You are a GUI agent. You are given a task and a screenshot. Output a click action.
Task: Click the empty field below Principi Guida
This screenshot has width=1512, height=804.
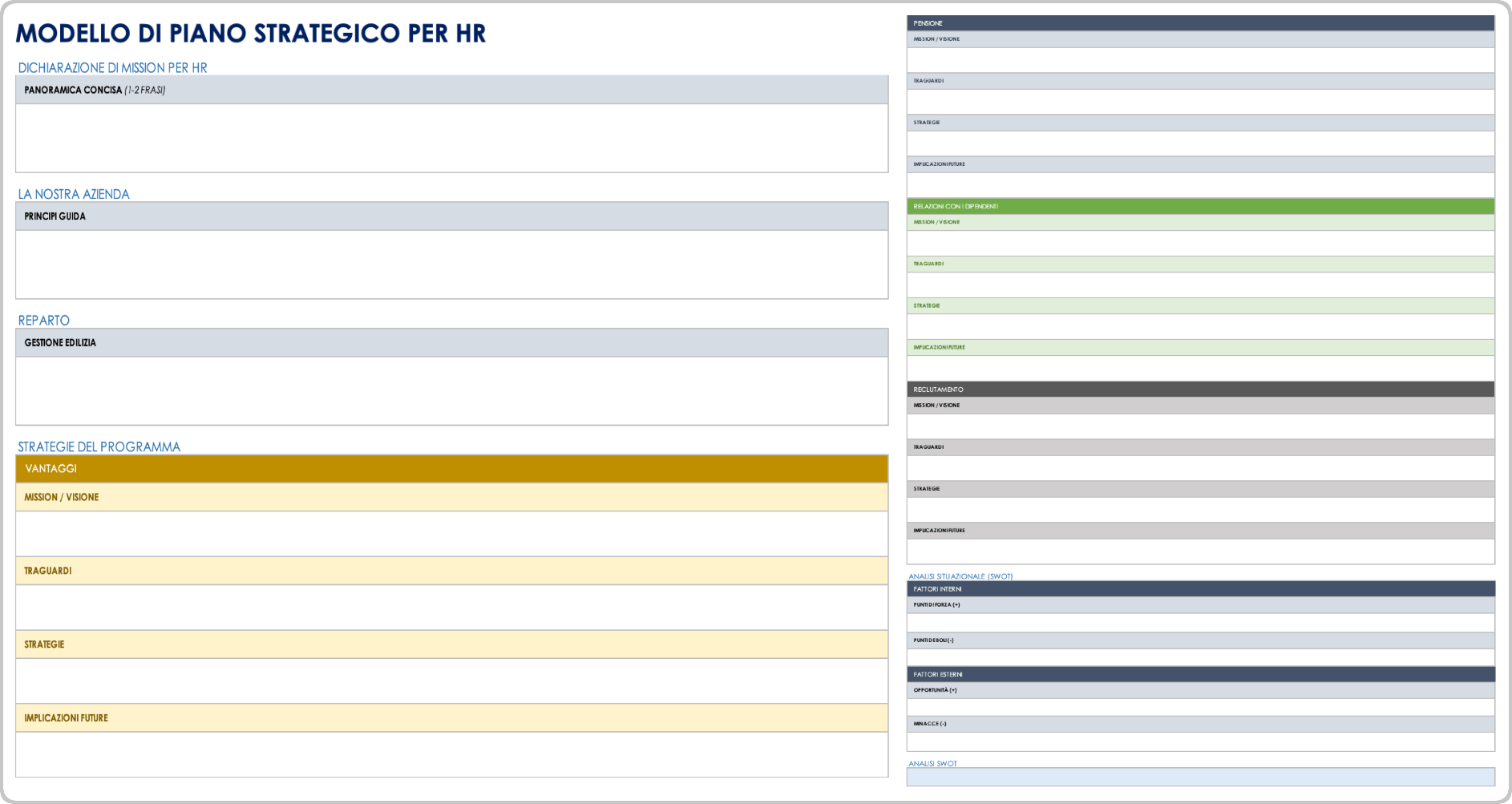(451, 265)
